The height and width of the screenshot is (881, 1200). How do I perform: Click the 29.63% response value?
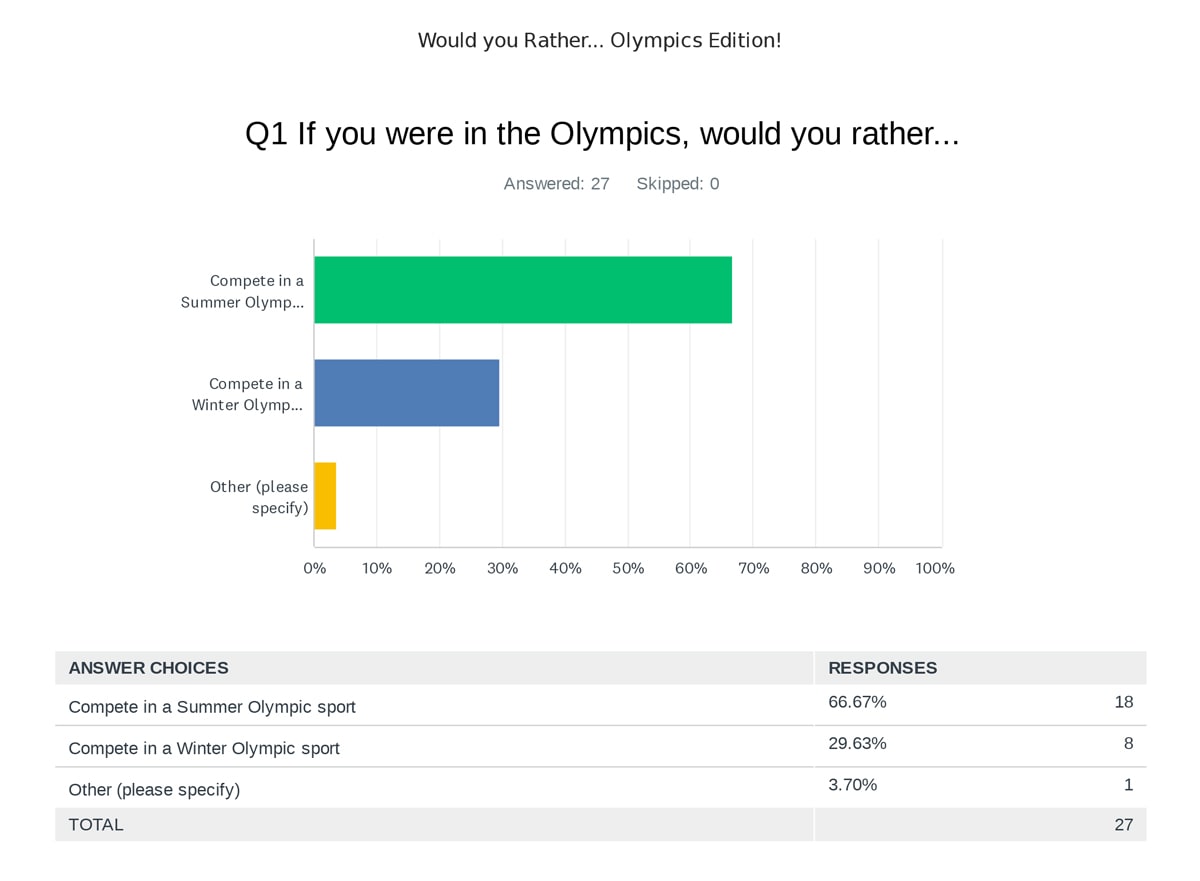(x=858, y=744)
